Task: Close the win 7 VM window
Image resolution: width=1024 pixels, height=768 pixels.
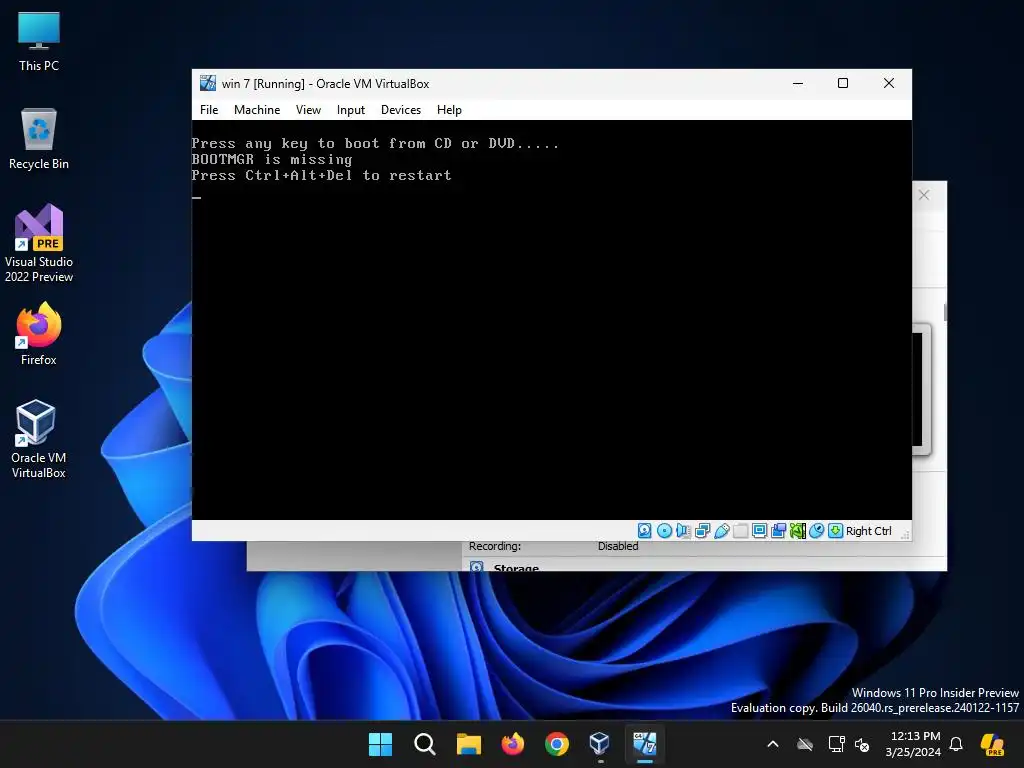Action: point(889,84)
